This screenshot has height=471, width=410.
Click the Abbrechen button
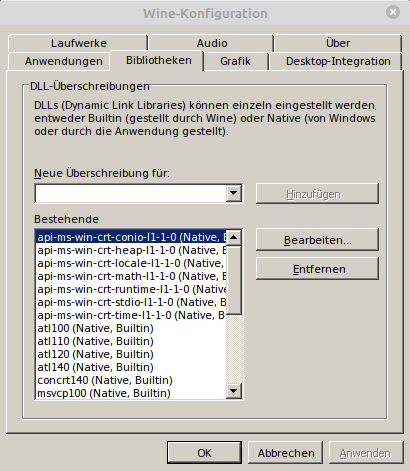[286, 453]
